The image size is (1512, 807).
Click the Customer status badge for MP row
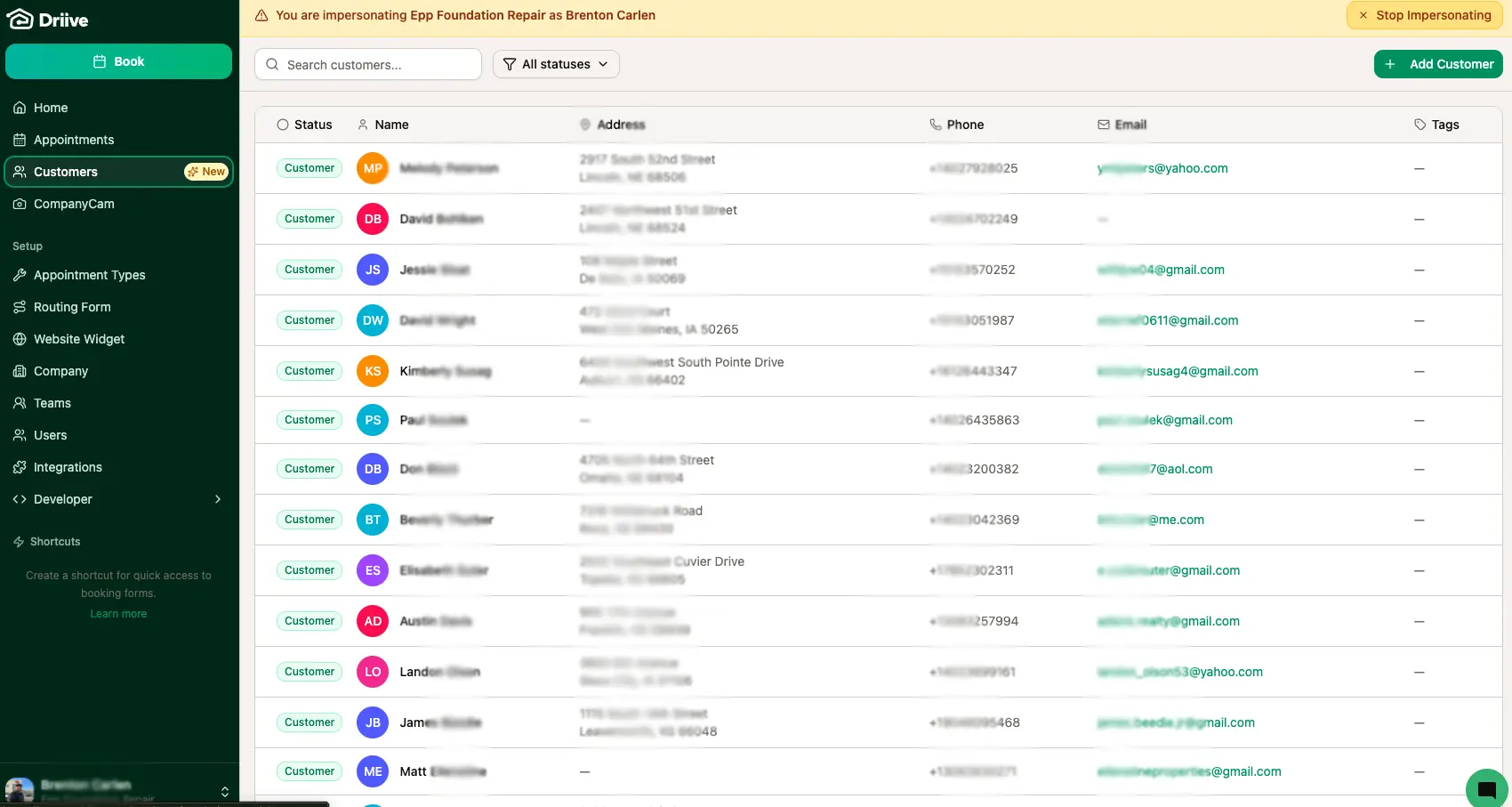310,168
